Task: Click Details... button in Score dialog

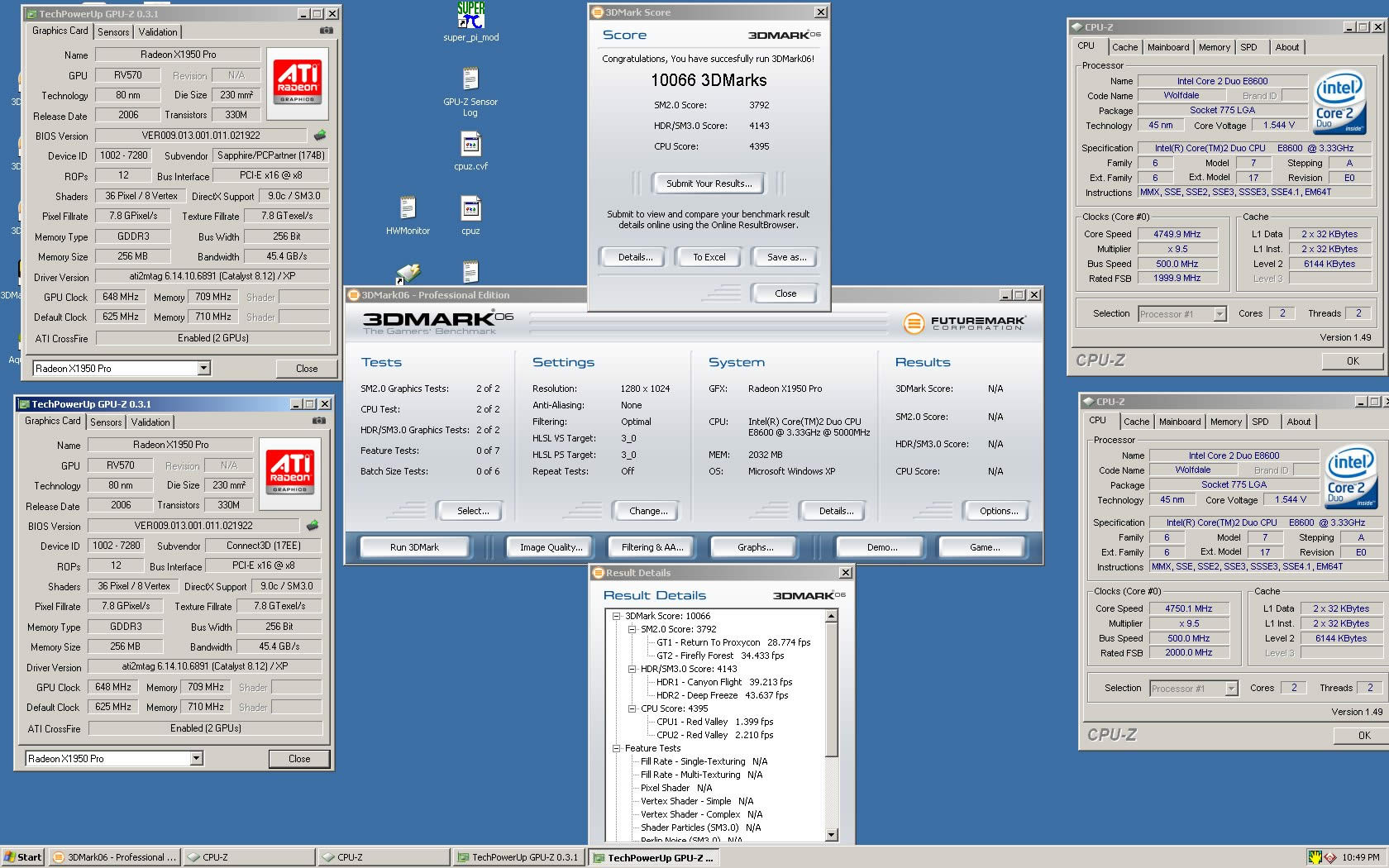Action: (x=635, y=257)
